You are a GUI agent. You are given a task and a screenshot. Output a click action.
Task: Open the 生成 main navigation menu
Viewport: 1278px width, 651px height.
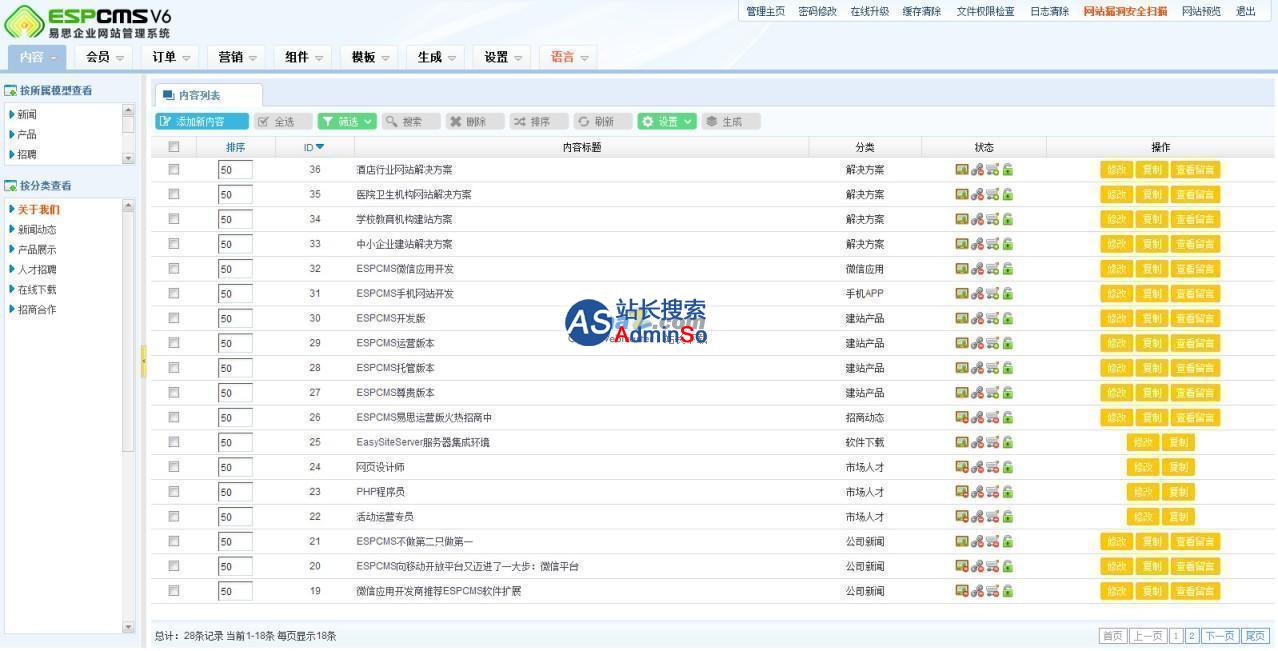(x=435, y=57)
